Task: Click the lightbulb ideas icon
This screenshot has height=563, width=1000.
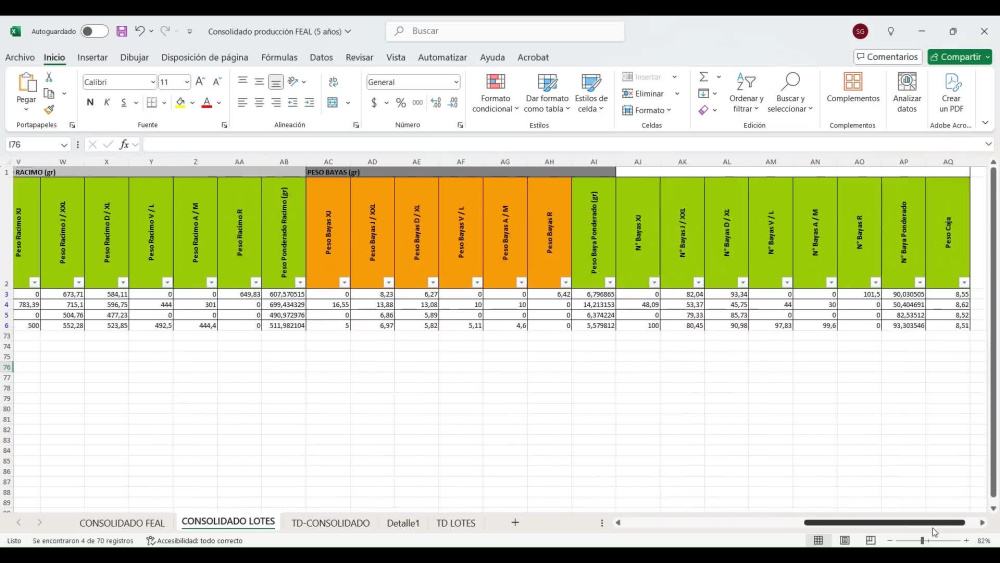Action: [891, 31]
